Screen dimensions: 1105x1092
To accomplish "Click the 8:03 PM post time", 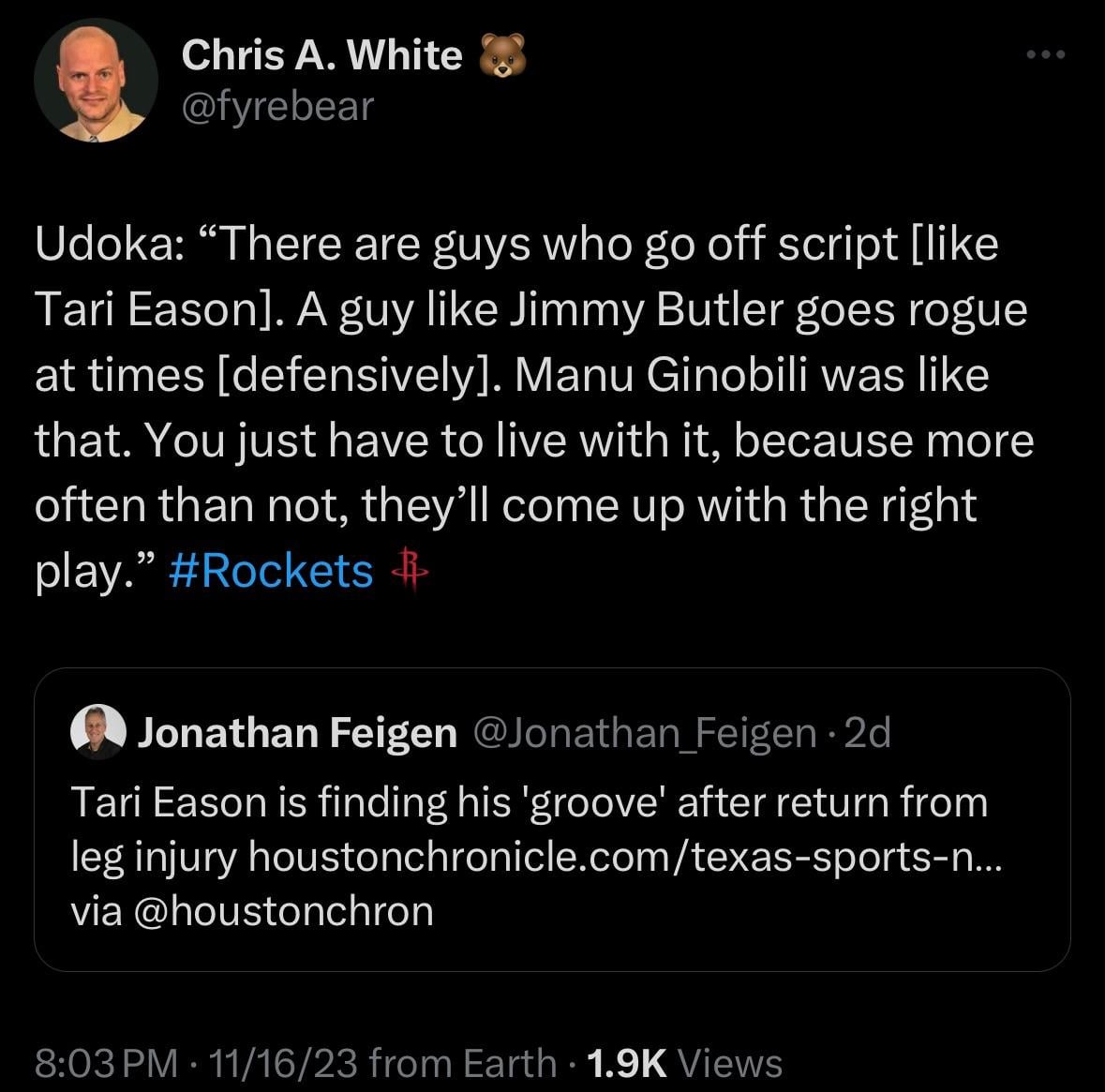I will pos(106,1063).
